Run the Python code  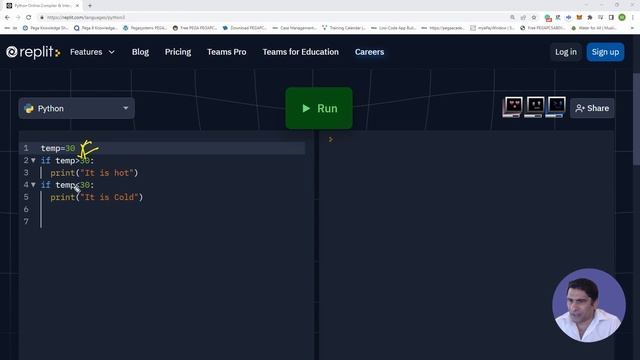(x=319, y=108)
